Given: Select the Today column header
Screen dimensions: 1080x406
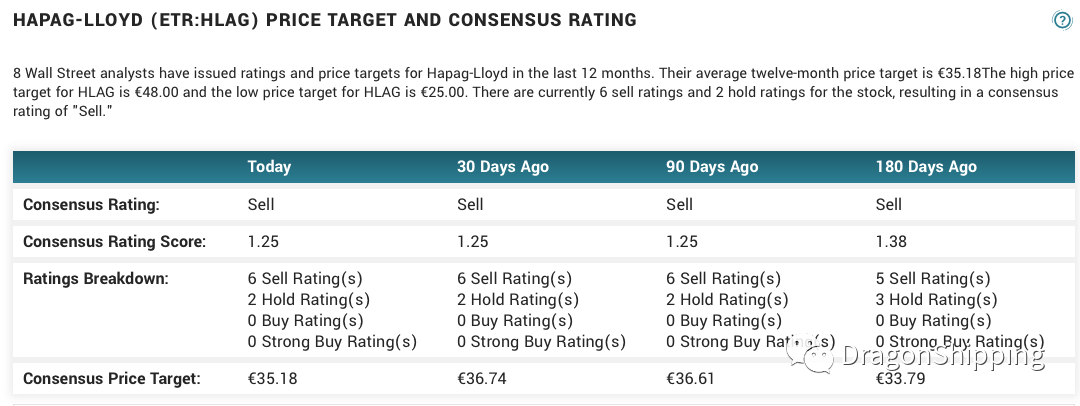Looking at the screenshot, I should [269, 167].
